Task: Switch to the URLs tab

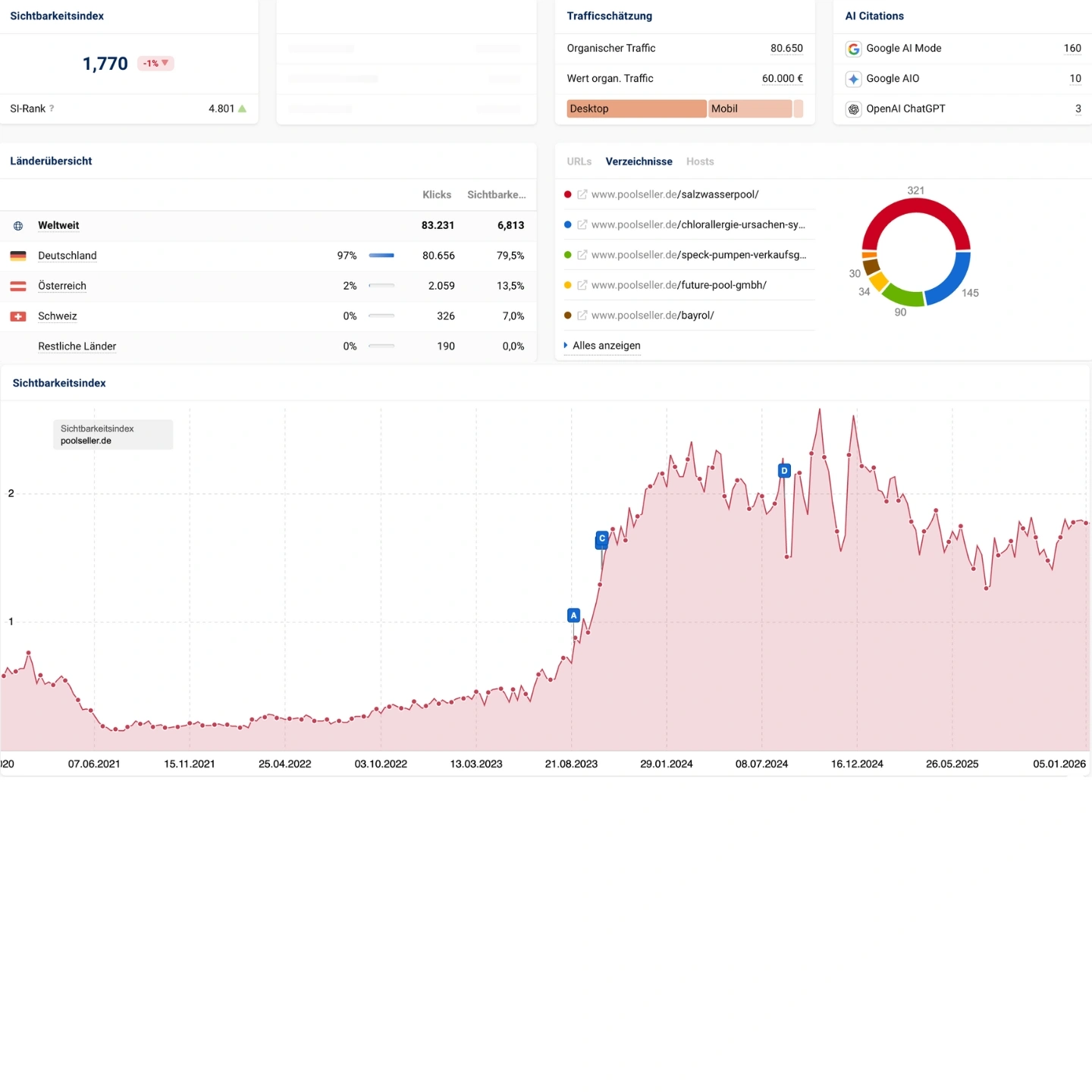Action: click(x=579, y=162)
